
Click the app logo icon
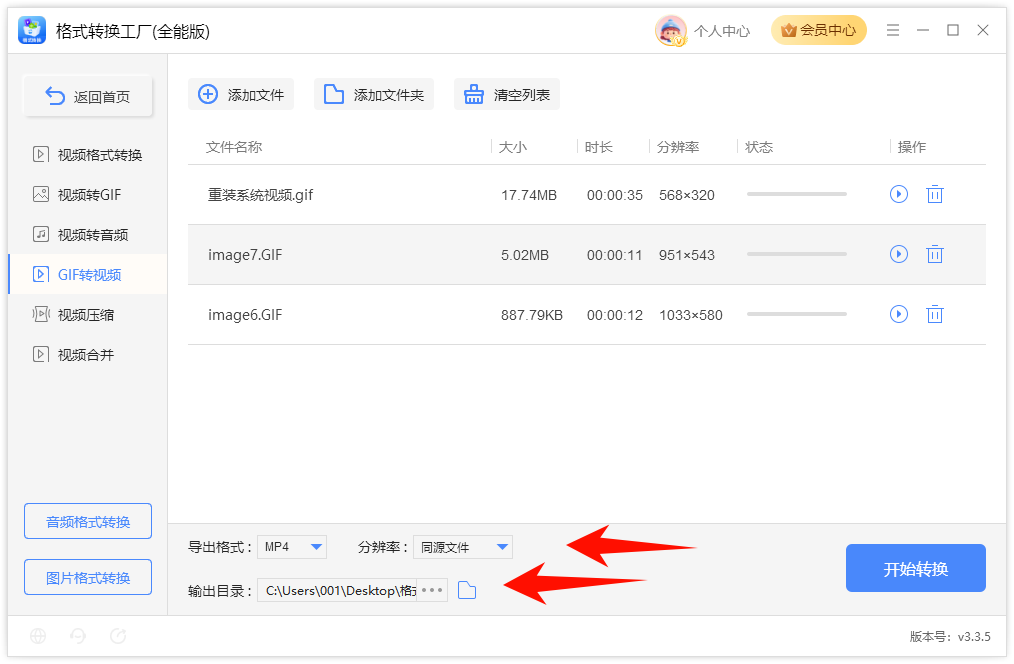pyautogui.click(x=32, y=30)
